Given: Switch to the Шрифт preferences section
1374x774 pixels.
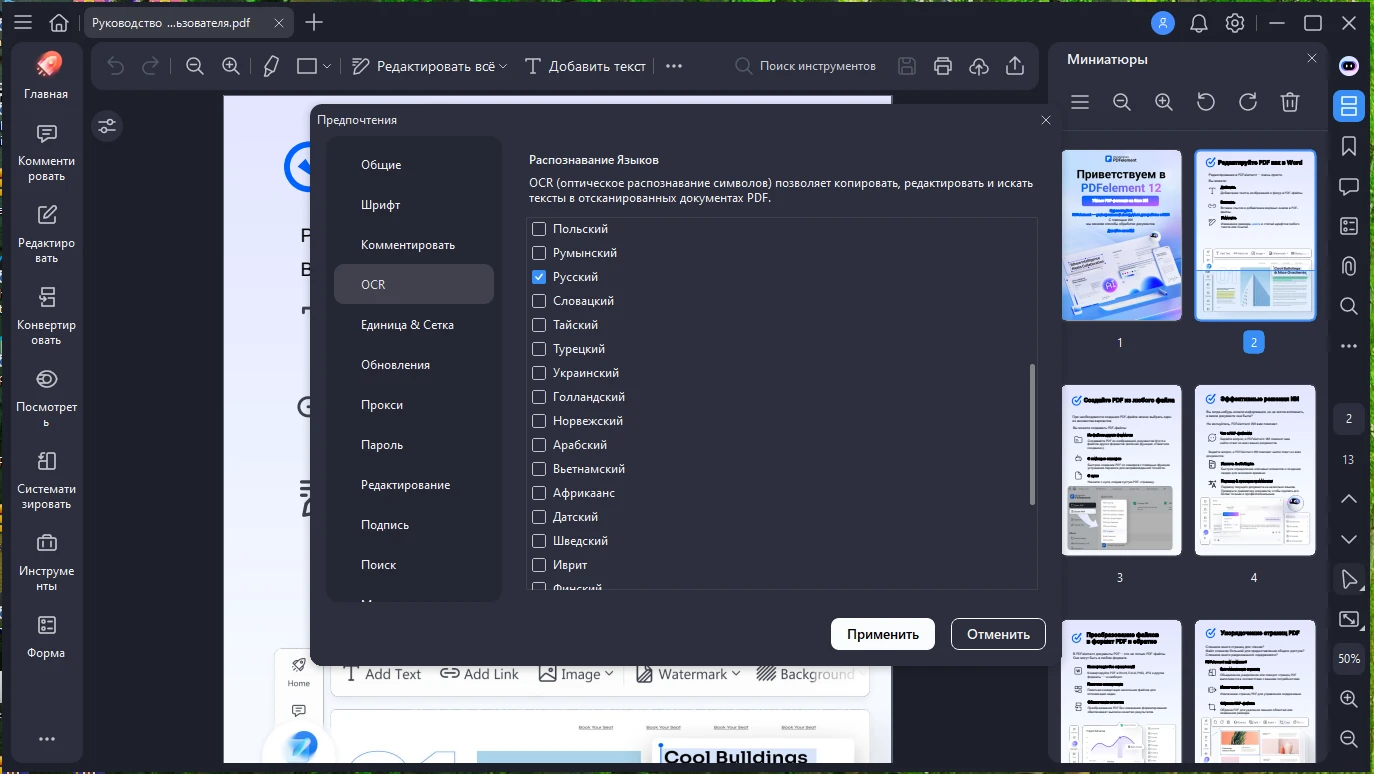Looking at the screenshot, I should pos(381,205).
